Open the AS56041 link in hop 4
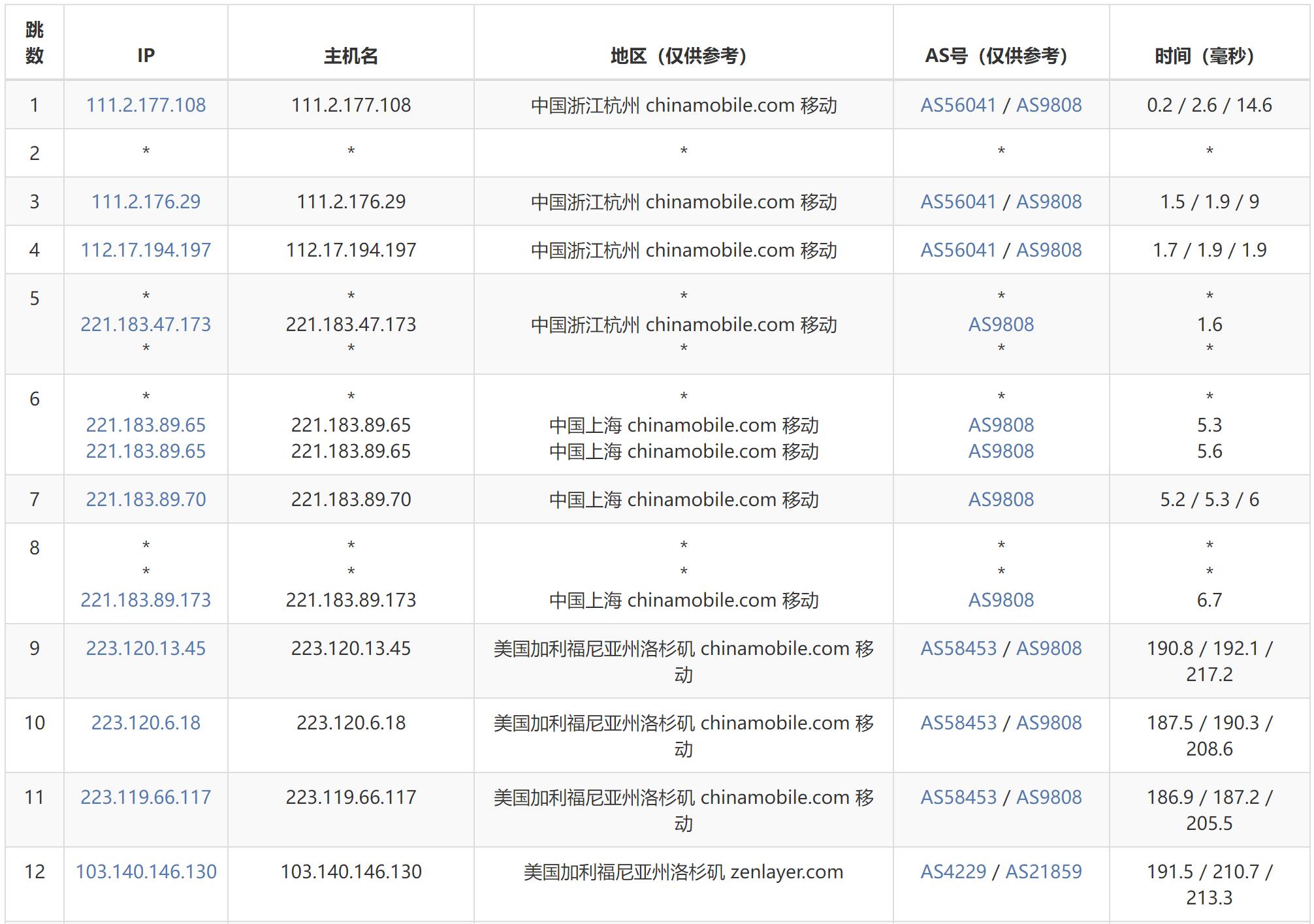 [958, 250]
